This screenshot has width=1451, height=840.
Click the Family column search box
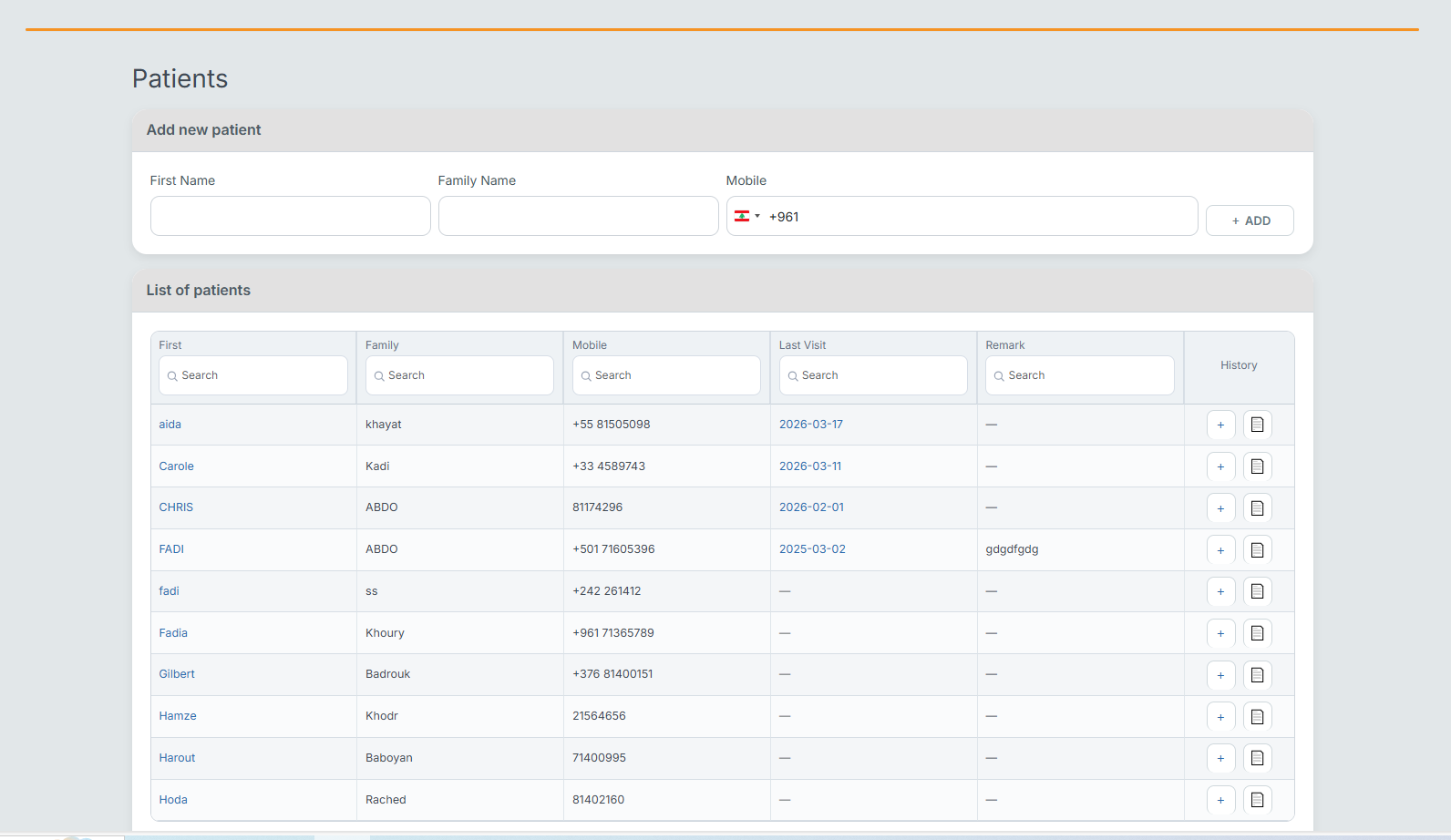coord(459,375)
